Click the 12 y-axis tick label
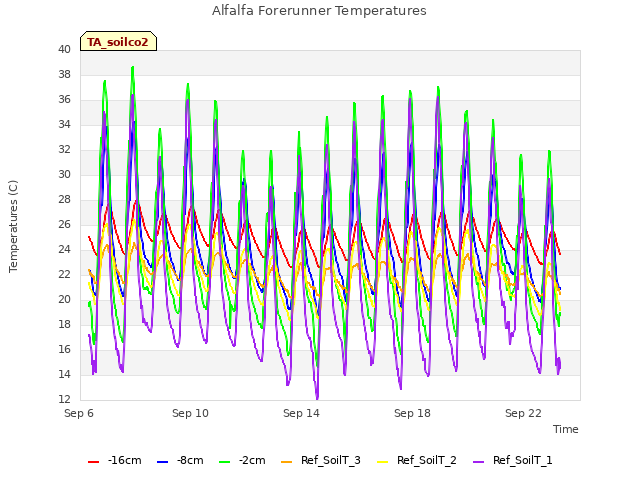Image resolution: width=640 pixels, height=480 pixels. click(x=64, y=399)
